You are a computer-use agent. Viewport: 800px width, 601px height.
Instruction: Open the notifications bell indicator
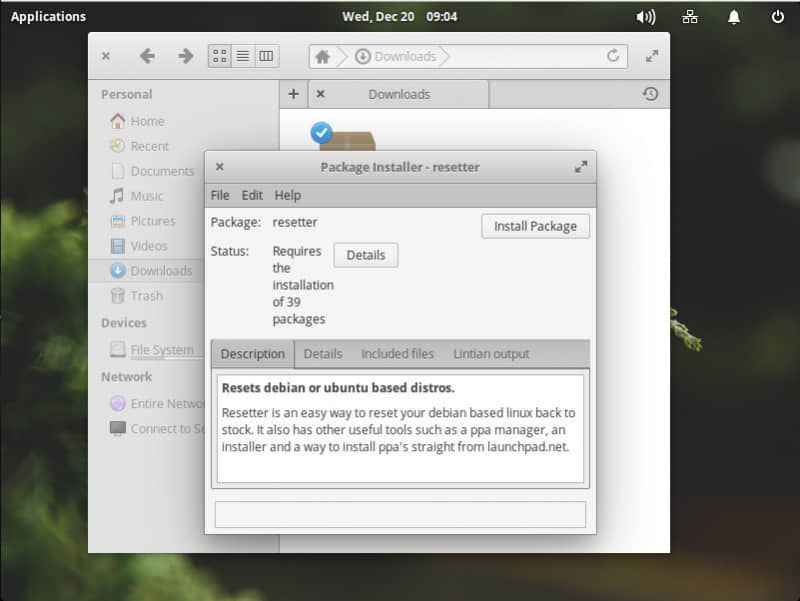point(734,16)
